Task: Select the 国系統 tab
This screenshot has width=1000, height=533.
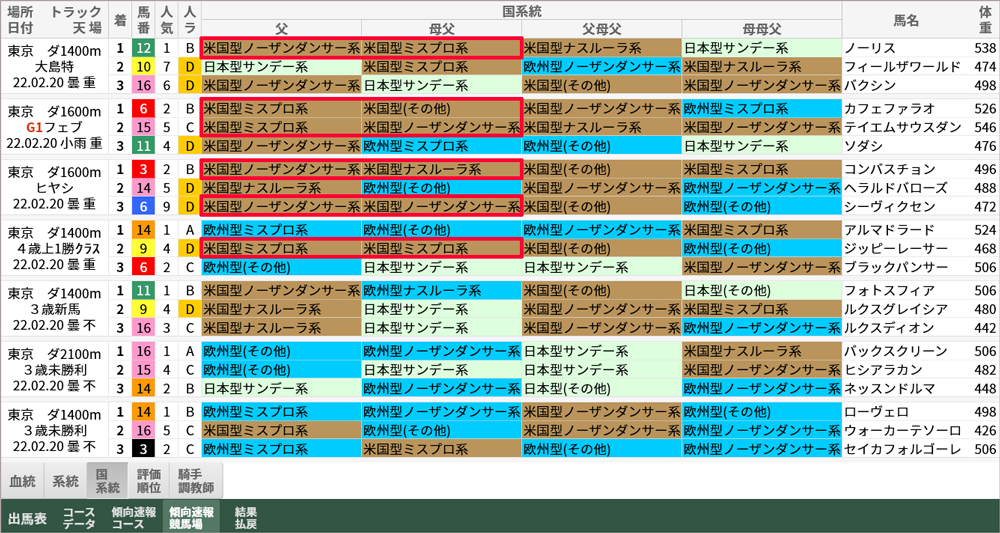Action: (x=107, y=481)
